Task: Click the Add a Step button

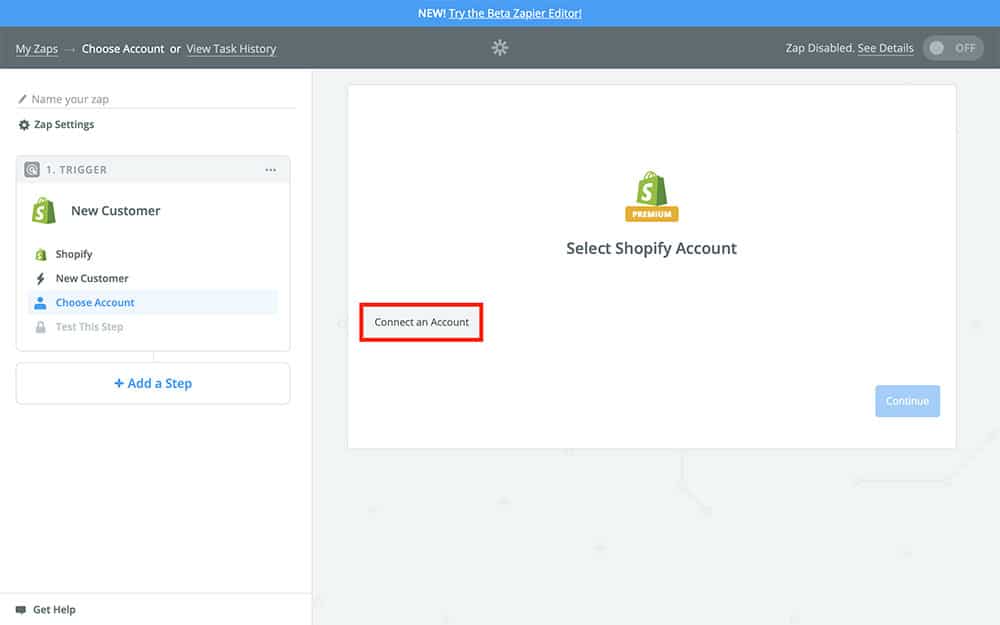Action: (153, 384)
